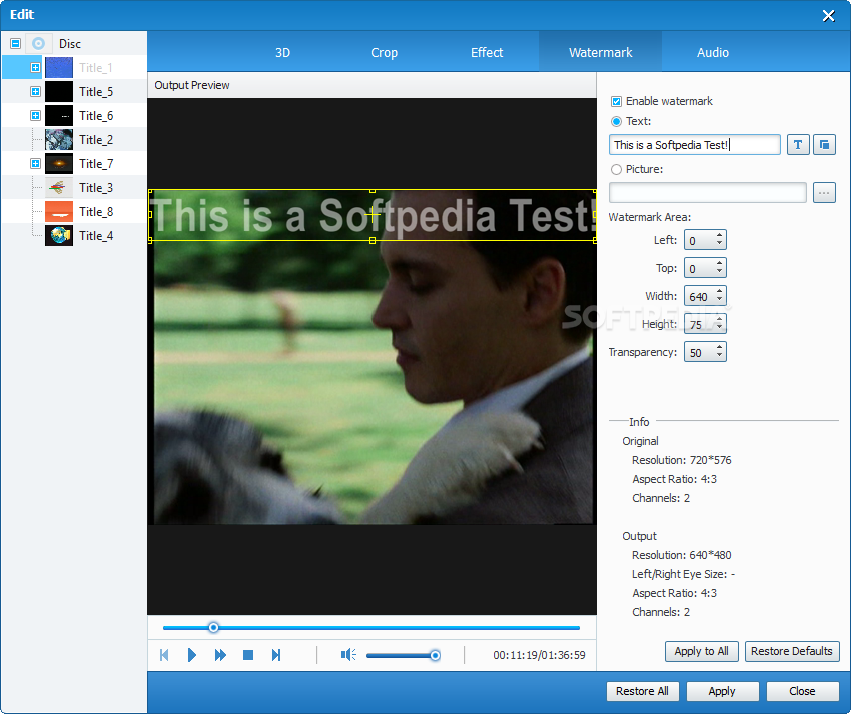Viewport: 851px width, 714px height.
Task: Click the watermark text input field
Action: point(695,145)
